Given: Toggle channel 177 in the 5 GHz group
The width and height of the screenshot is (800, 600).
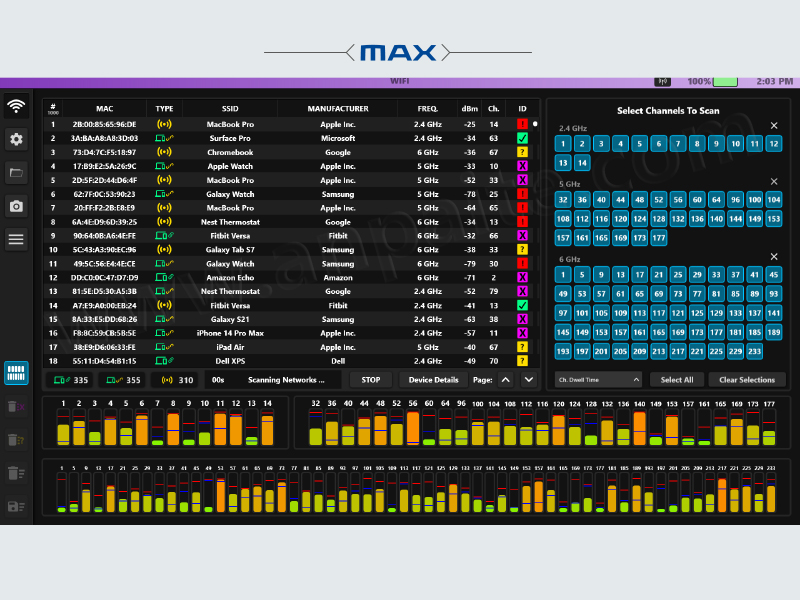Looking at the screenshot, I should tap(658, 238).
